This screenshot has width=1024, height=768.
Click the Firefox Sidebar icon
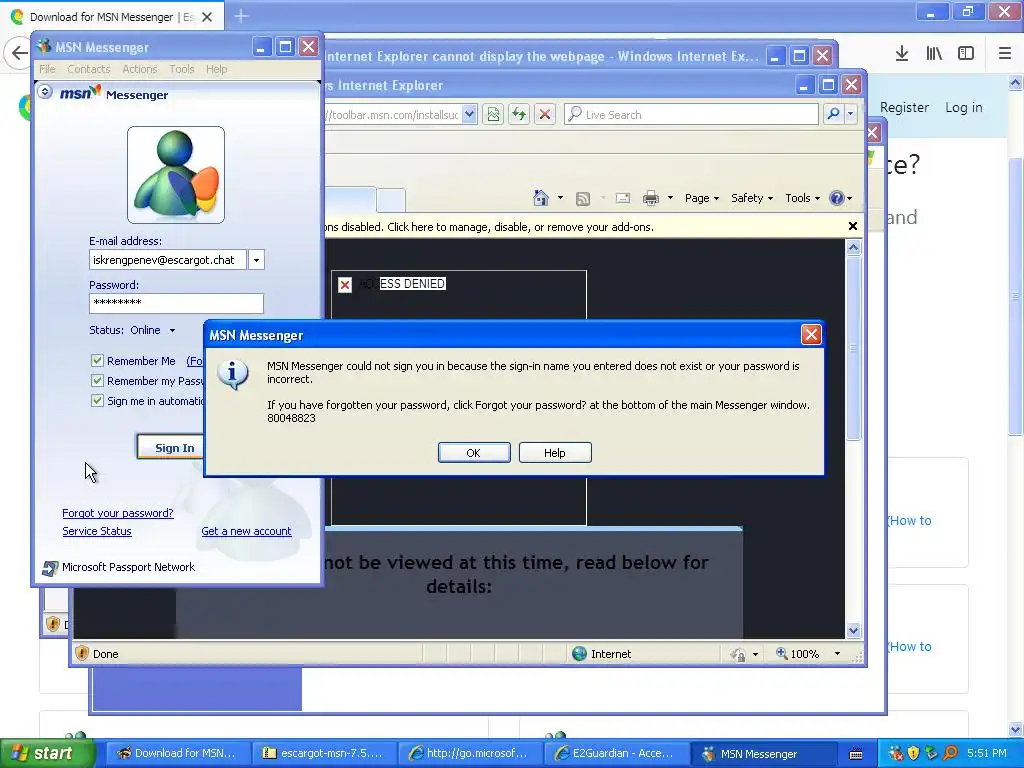(966, 54)
